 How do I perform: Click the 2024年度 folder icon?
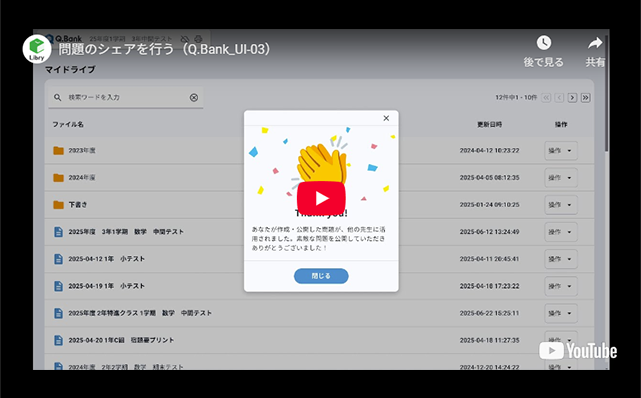point(58,178)
